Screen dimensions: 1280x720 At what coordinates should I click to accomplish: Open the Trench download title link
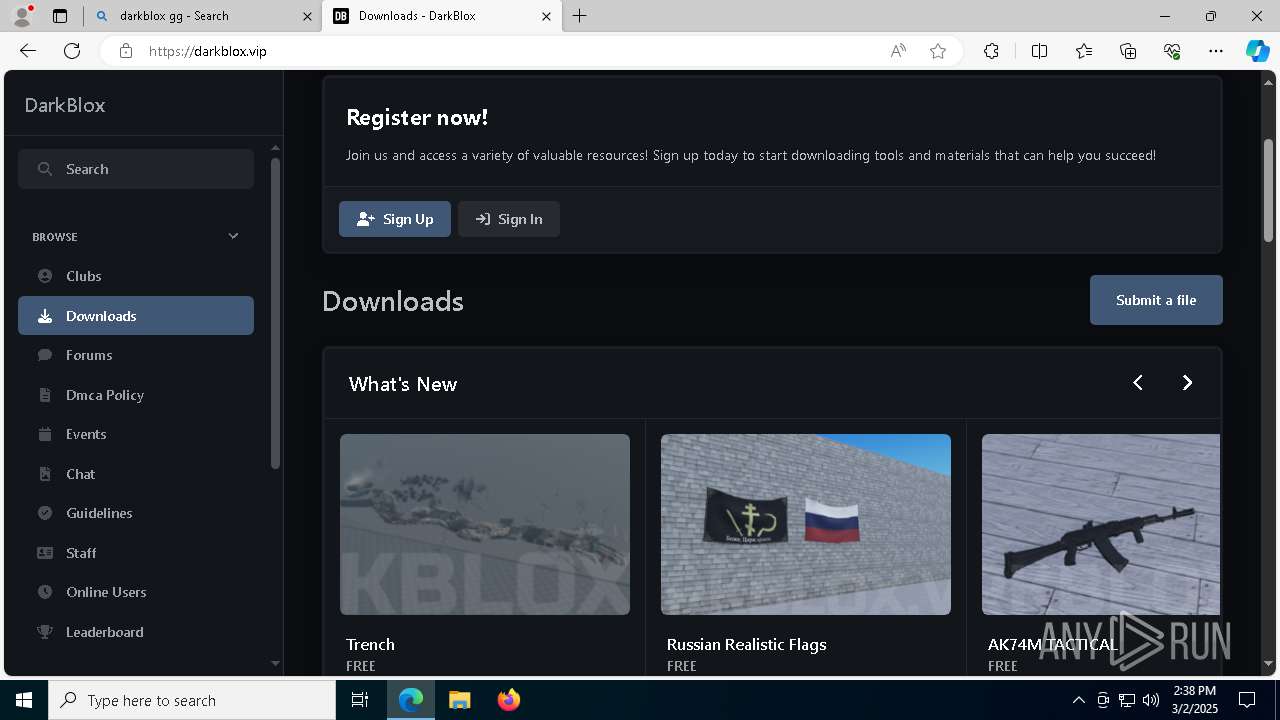(x=370, y=644)
